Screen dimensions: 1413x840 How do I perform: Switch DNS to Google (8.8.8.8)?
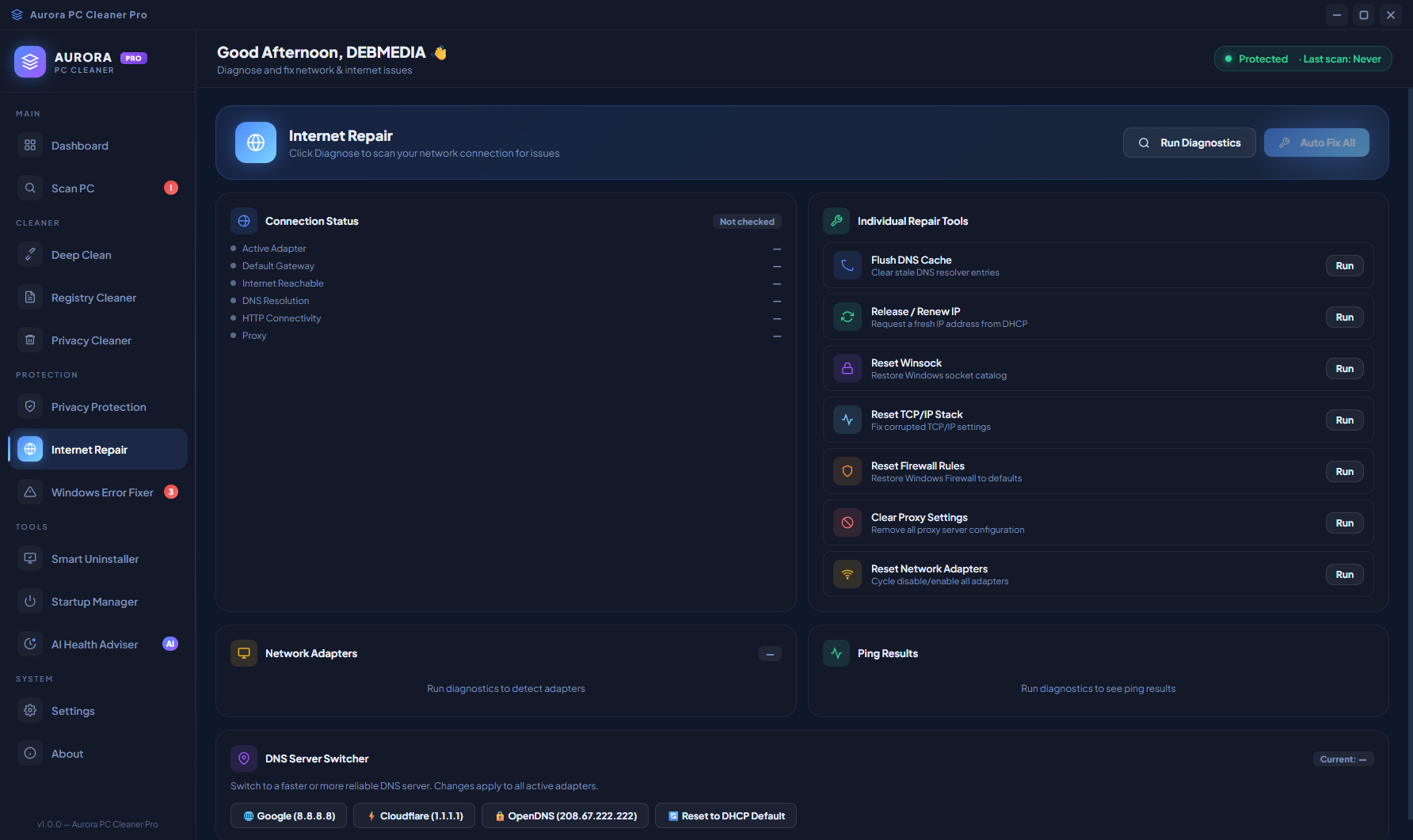tap(288, 816)
